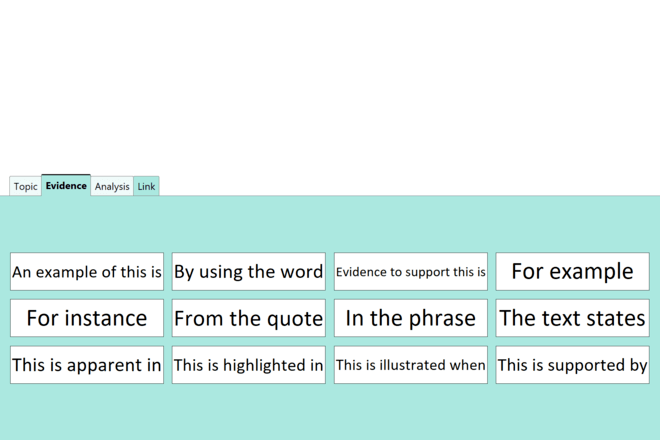Click 'This is apparent in' phrase
This screenshot has width=660, height=440.
[x=87, y=365]
